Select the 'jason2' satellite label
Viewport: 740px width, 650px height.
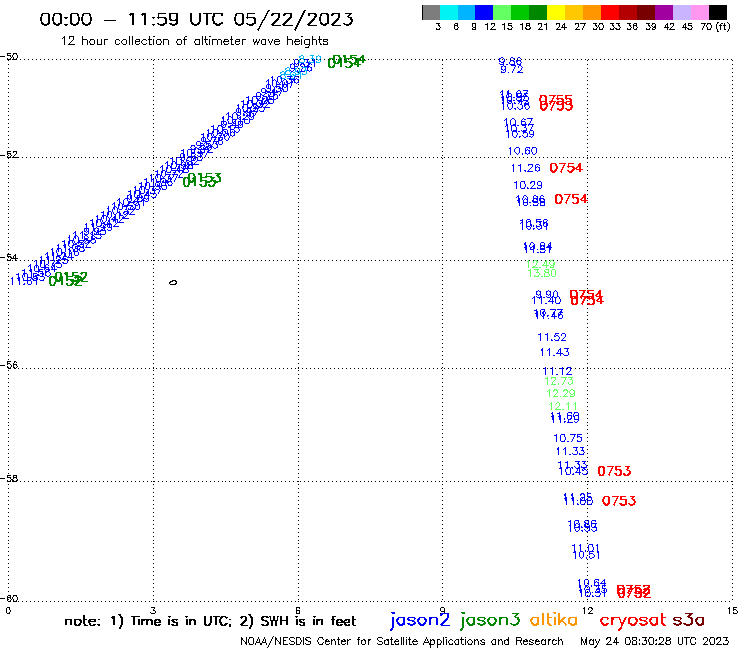tap(420, 620)
